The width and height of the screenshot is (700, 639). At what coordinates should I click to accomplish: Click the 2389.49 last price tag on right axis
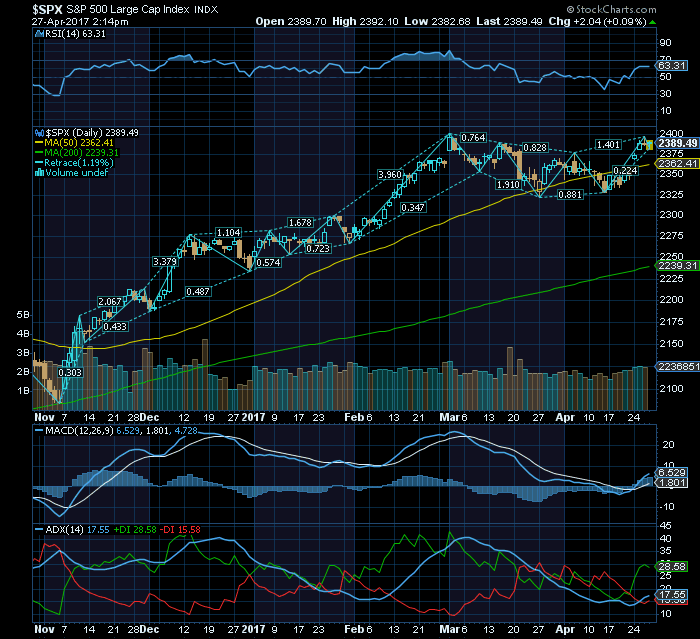click(x=678, y=143)
